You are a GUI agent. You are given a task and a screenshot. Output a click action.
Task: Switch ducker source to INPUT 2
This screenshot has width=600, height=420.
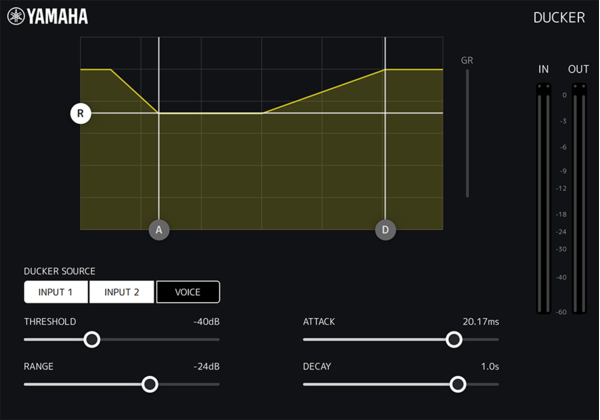click(x=122, y=292)
